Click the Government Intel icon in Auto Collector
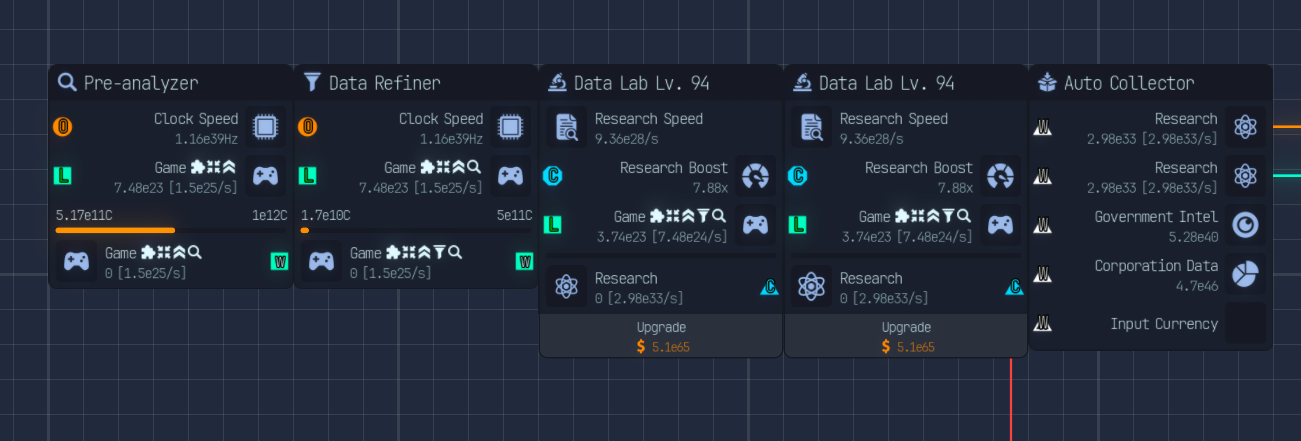Image resolution: width=1301 pixels, height=441 pixels. [1245, 225]
